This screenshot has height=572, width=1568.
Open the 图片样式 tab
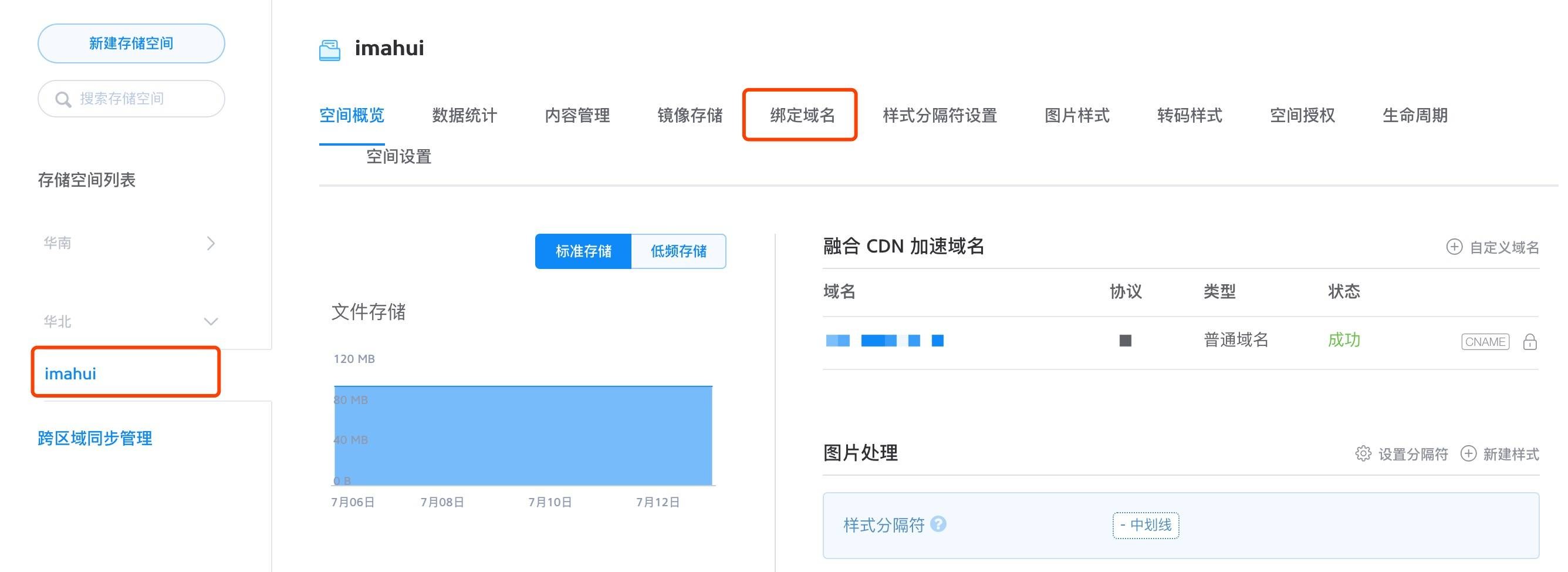tap(1077, 115)
